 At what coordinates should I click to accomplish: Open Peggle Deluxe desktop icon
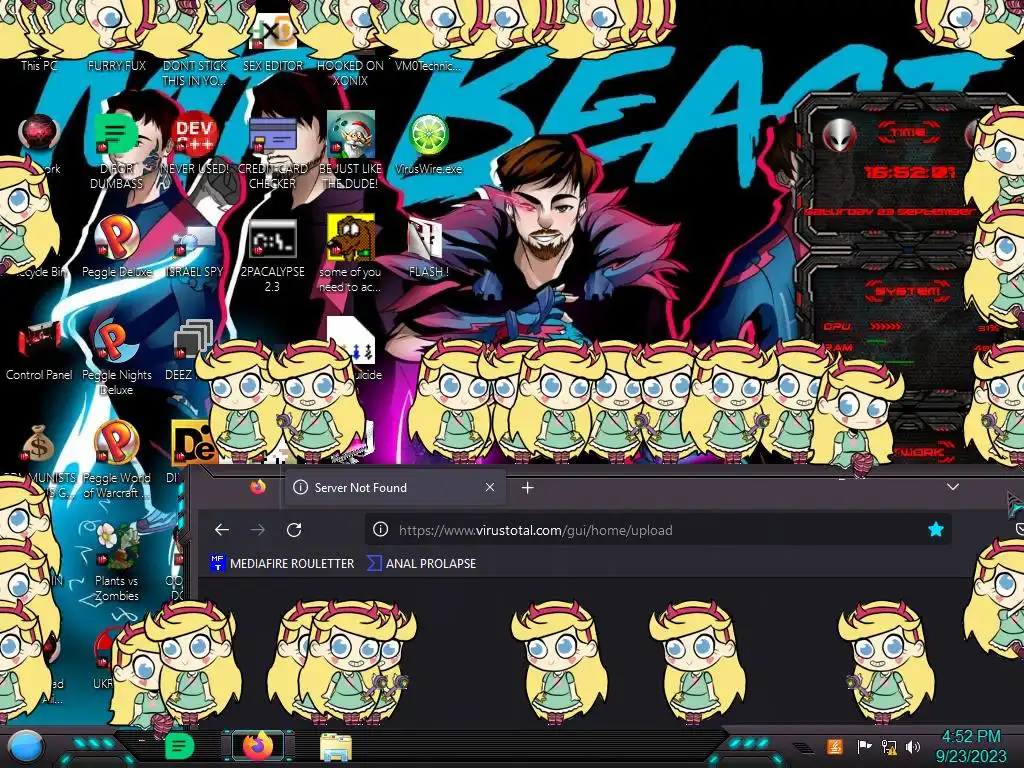(x=116, y=247)
